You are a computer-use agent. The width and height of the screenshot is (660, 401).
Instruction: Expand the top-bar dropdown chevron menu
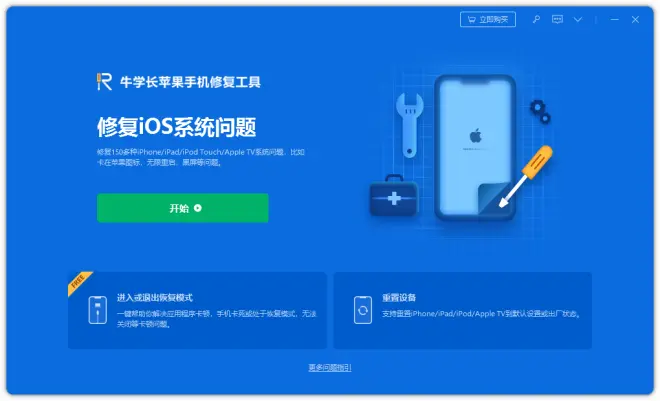pyautogui.click(x=578, y=19)
